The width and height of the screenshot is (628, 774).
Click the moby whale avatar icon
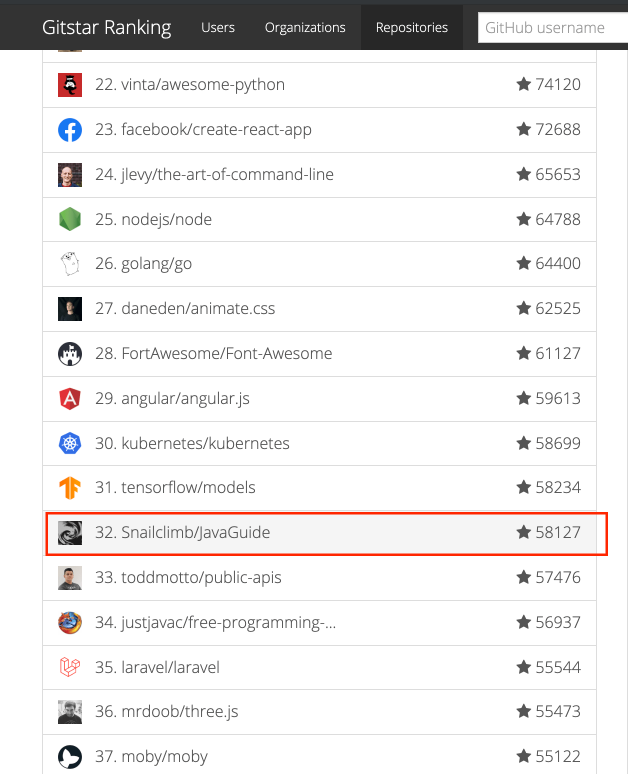click(70, 757)
